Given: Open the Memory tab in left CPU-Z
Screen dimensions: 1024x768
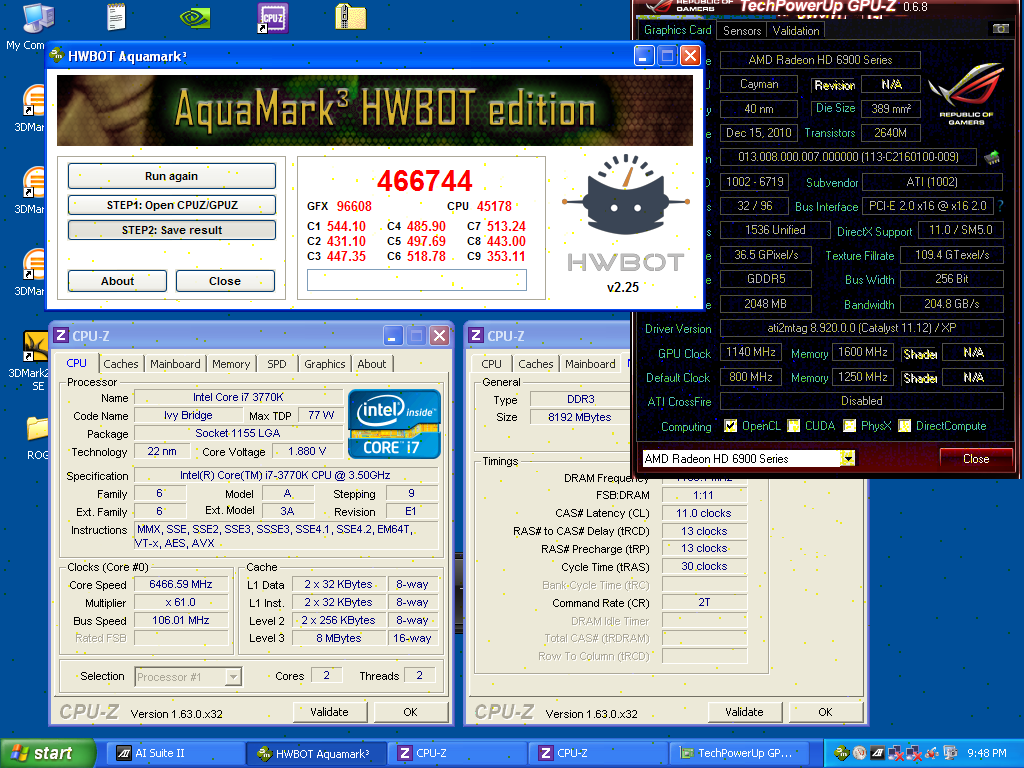Looking at the screenshot, I should pos(231,364).
